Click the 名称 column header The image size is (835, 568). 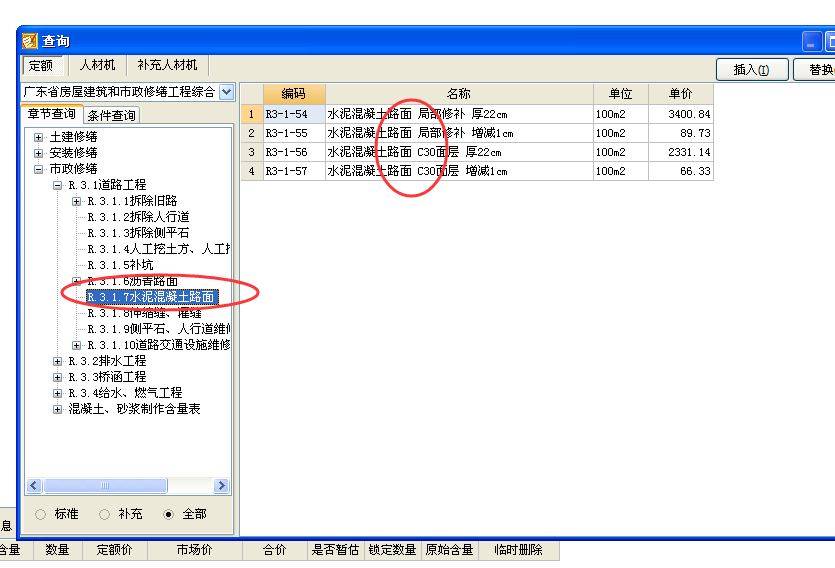(x=459, y=94)
